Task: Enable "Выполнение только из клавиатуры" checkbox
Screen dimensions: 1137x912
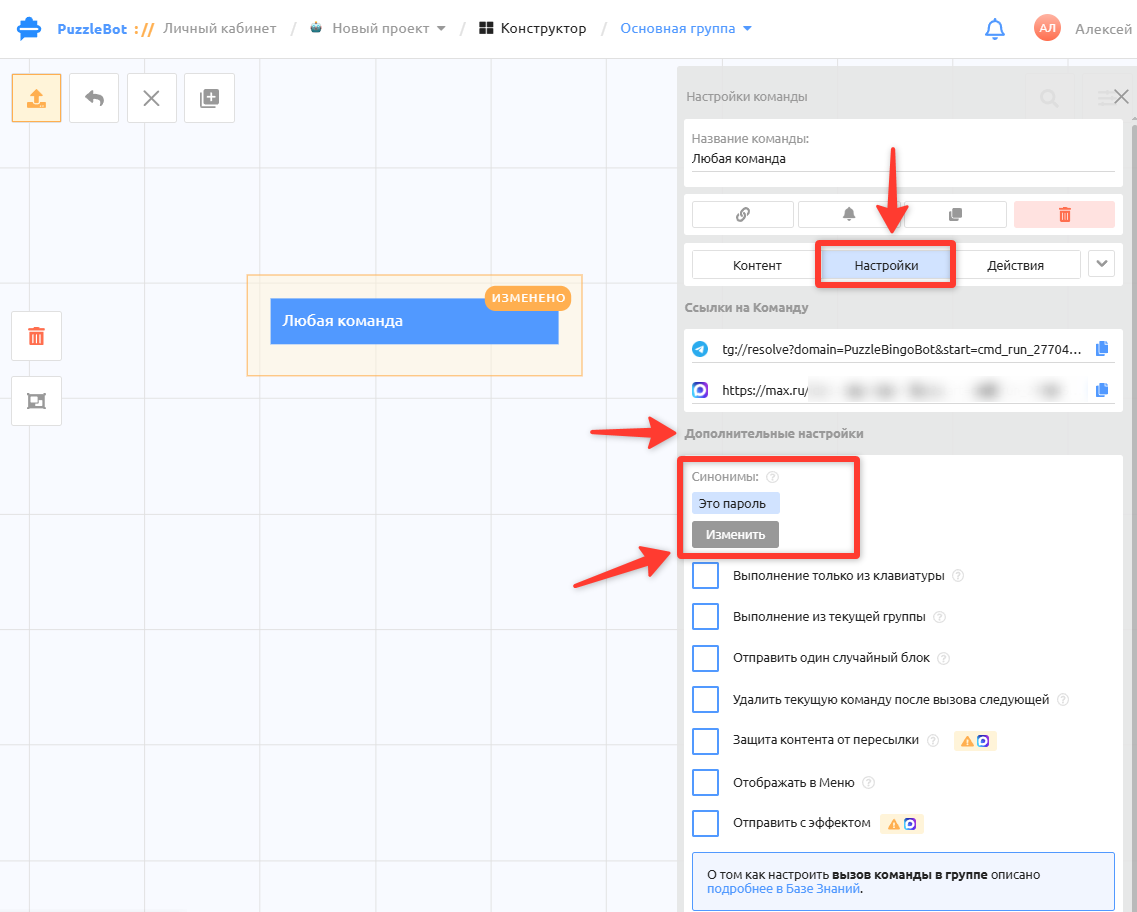Action: [x=705, y=576]
